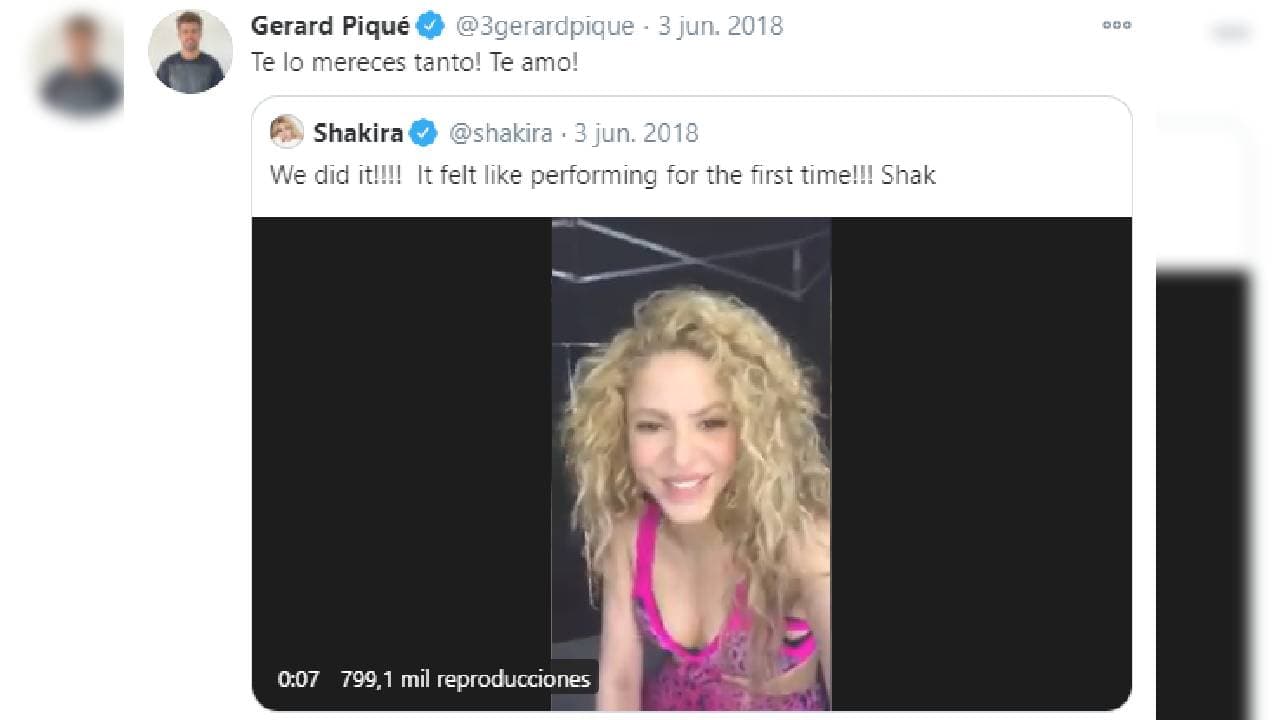Image resolution: width=1280 pixels, height=720 pixels.
Task: Click the date on Shakira's quoted tweet
Action: coord(636,133)
